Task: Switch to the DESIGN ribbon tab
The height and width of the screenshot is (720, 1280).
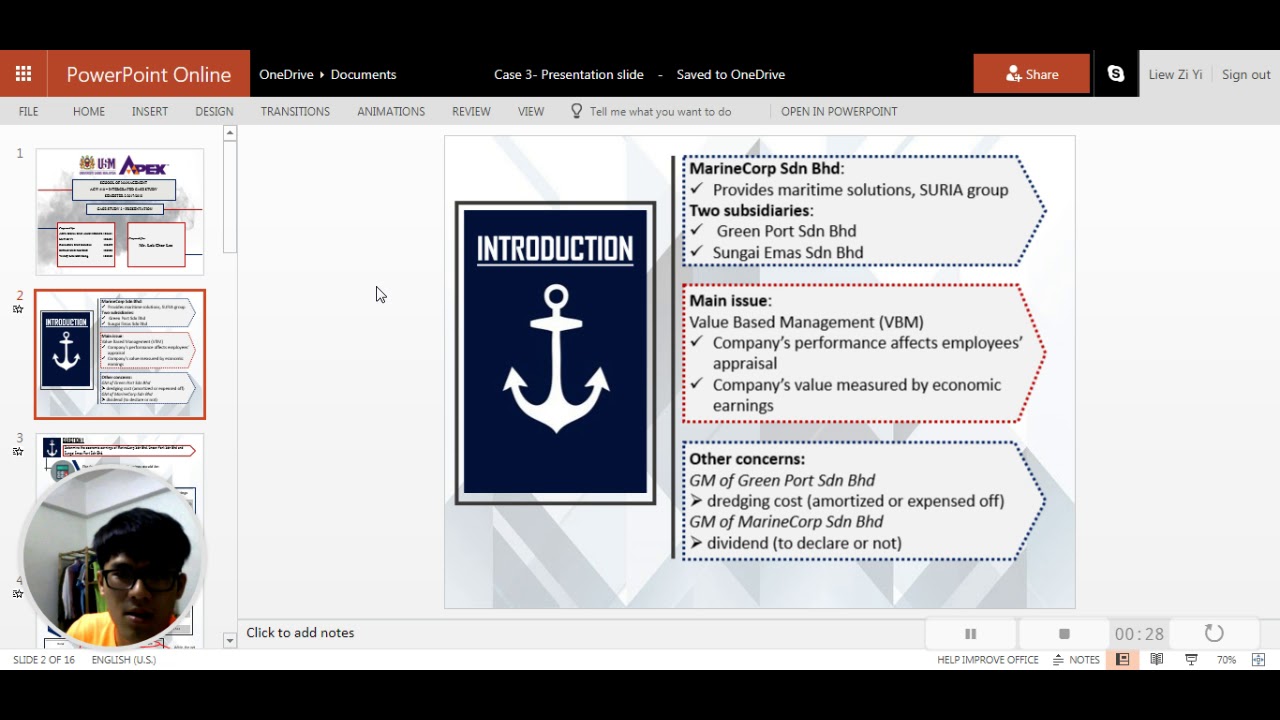Action: (x=214, y=111)
